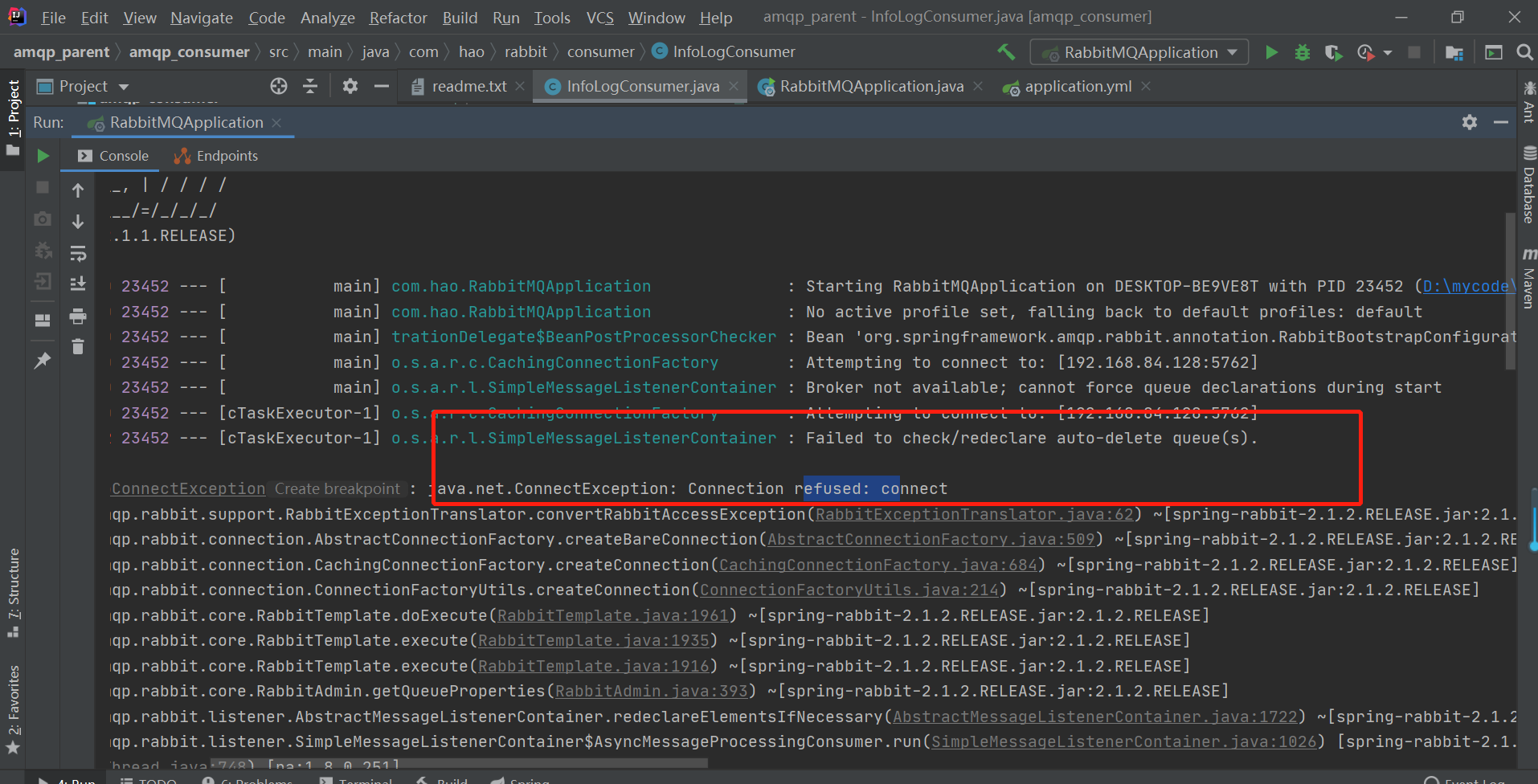Click the ConnectionFactoryUtils.java:214 link
Image resolution: width=1538 pixels, height=784 pixels.
[849, 590]
